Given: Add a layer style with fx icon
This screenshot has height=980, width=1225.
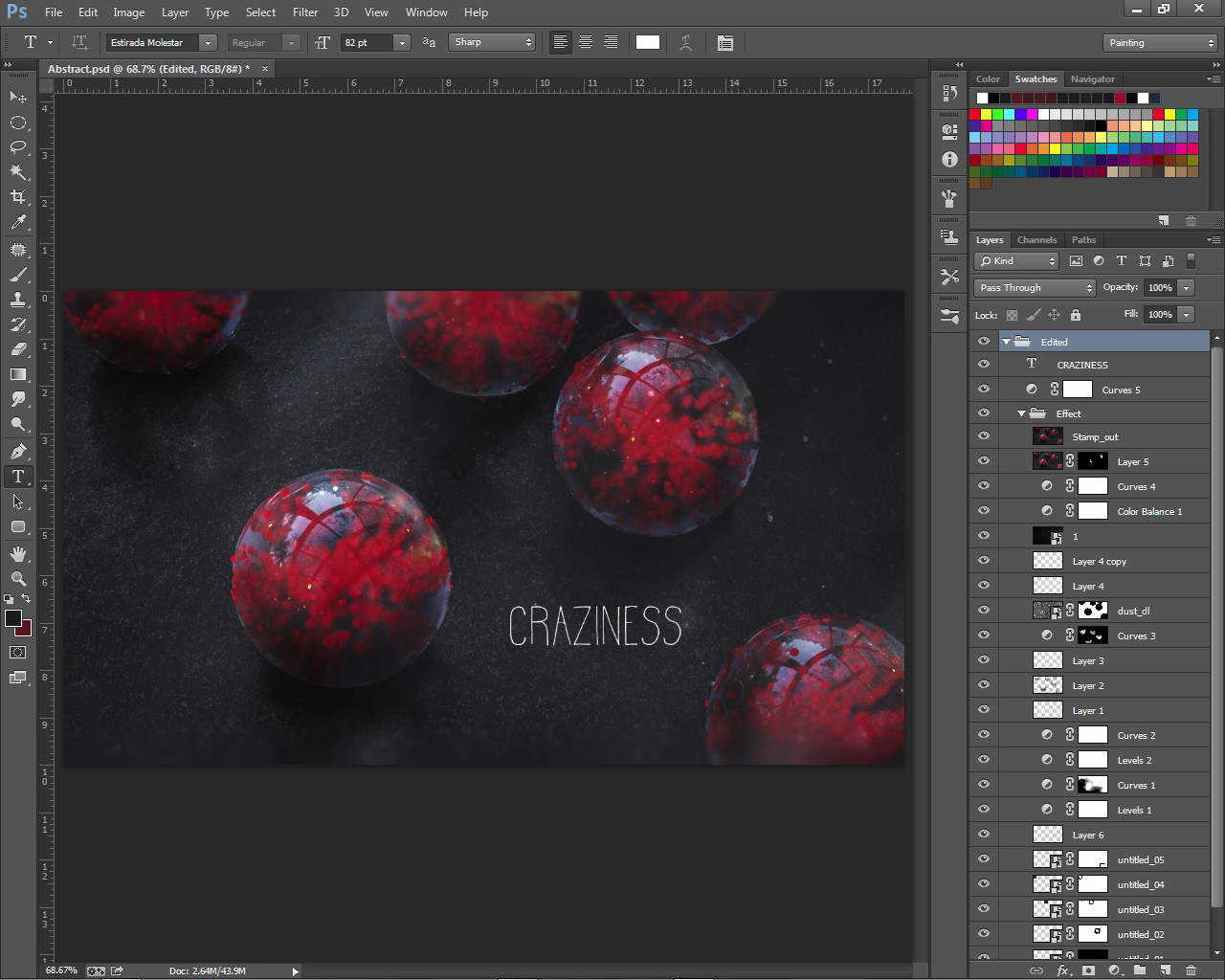Looking at the screenshot, I should coord(1062,970).
